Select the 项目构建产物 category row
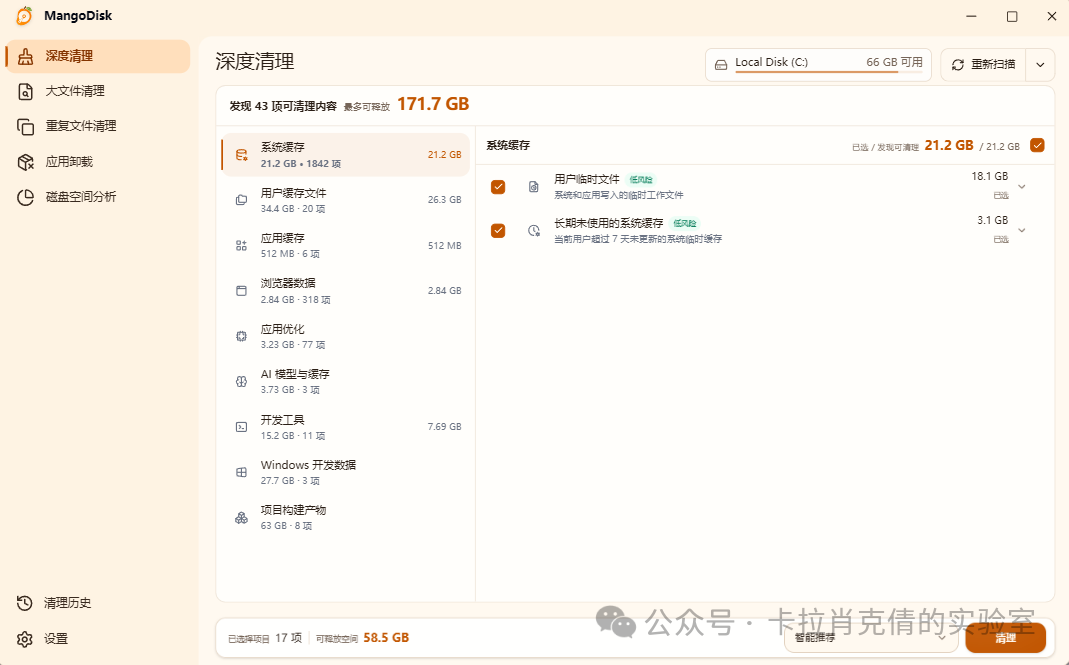 coord(346,518)
